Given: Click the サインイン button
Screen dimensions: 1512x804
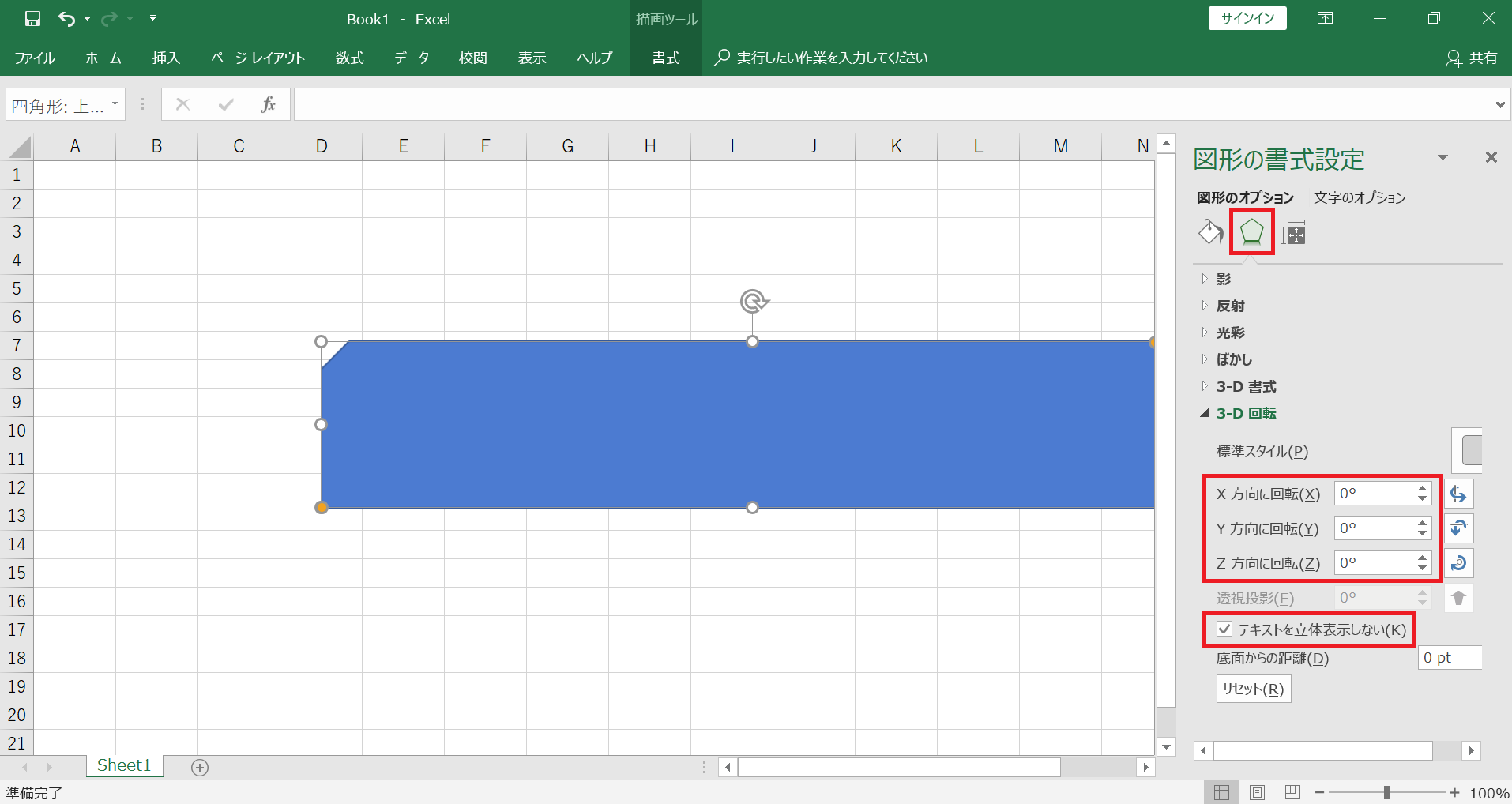Looking at the screenshot, I should click(x=1247, y=18).
